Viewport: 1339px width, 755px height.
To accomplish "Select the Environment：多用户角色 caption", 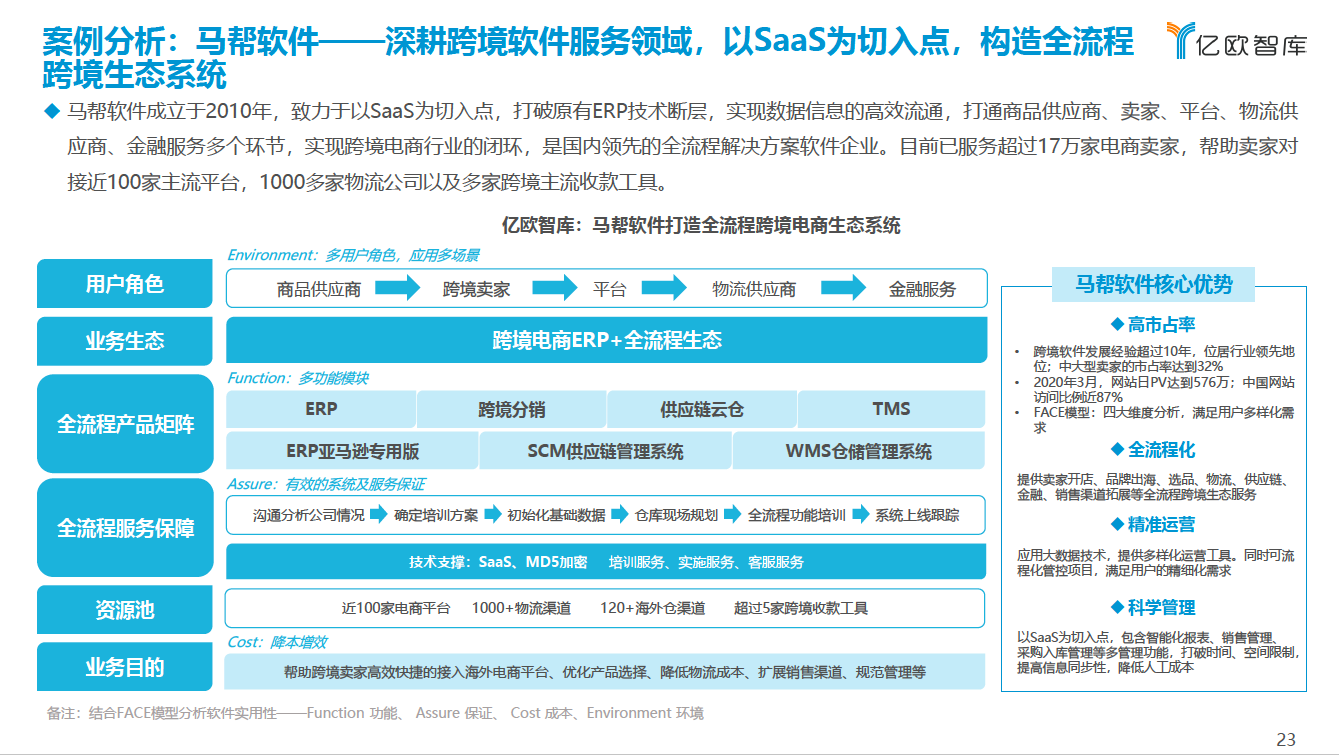I will tap(353, 255).
